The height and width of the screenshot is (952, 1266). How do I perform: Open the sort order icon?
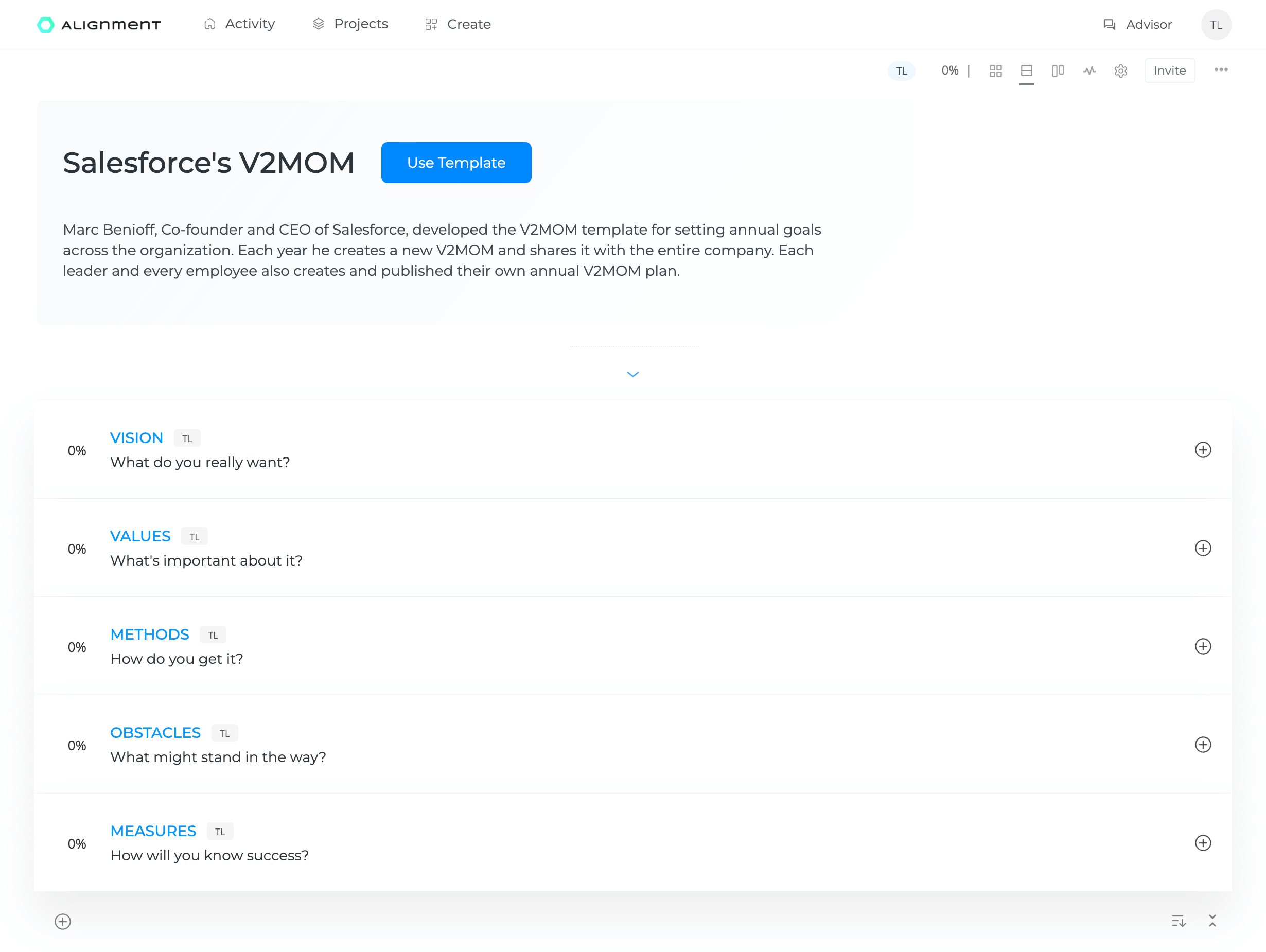point(1179,921)
